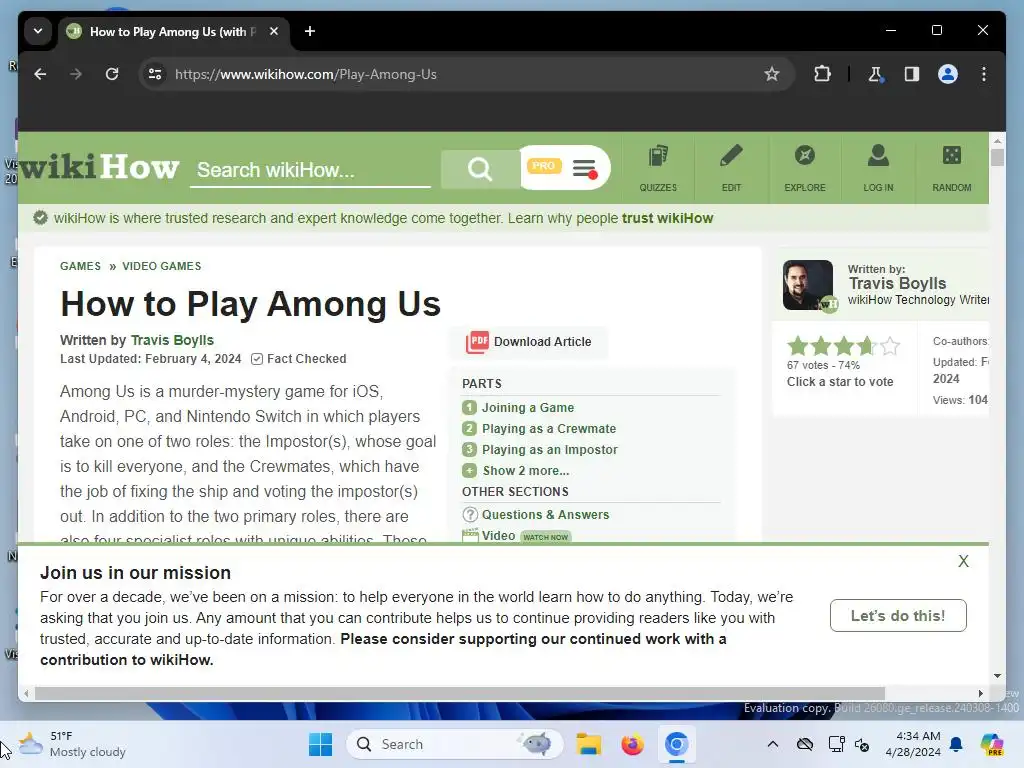
Task: Open the Chrome extensions puzzle icon
Action: point(822,74)
